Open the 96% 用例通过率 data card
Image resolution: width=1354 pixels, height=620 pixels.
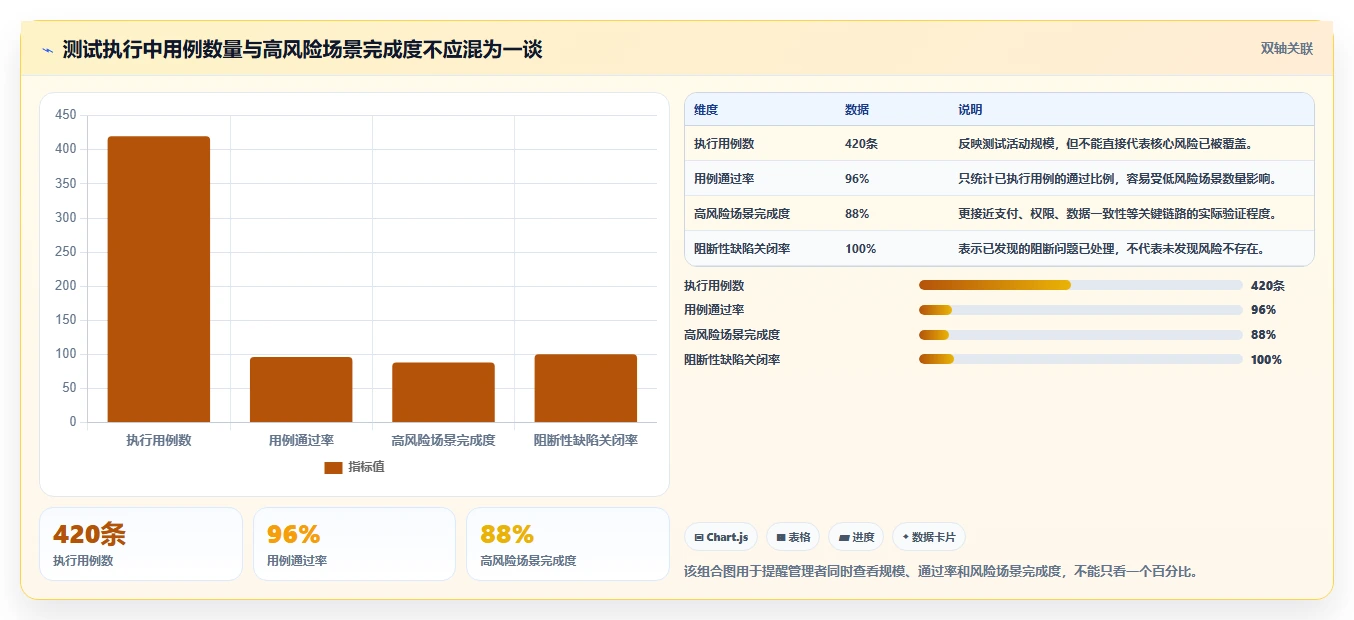pyautogui.click(x=354, y=544)
